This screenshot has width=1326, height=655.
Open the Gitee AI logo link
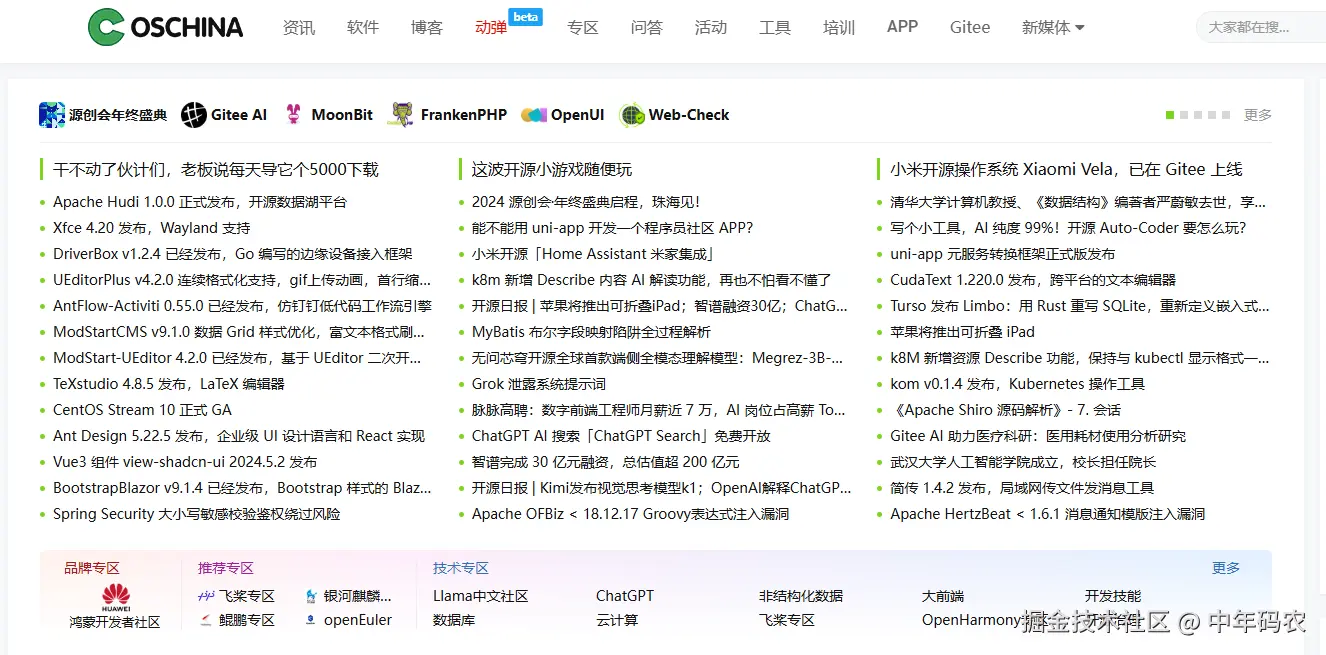193,115
